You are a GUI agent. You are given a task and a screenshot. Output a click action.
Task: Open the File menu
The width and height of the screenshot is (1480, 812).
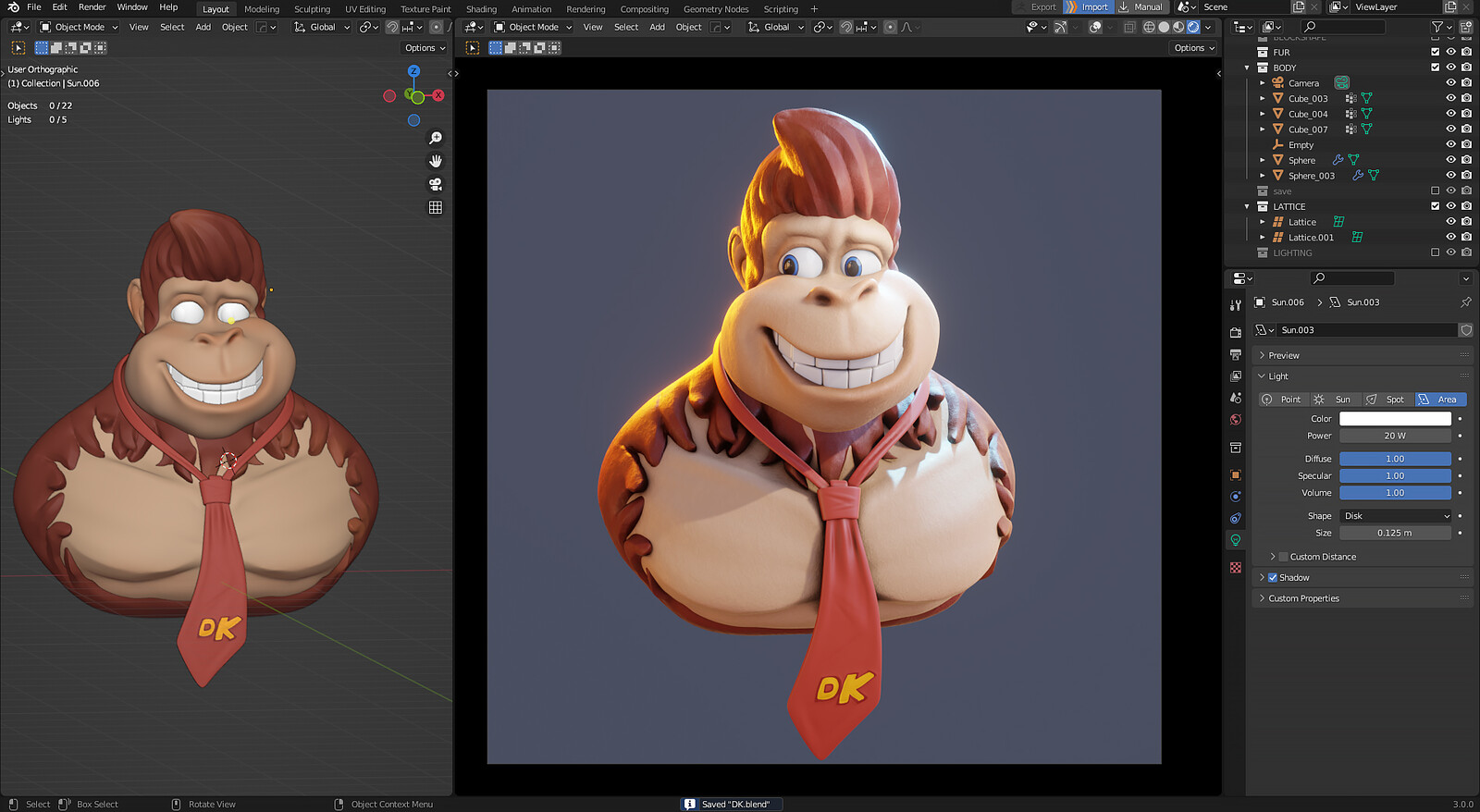tap(34, 7)
